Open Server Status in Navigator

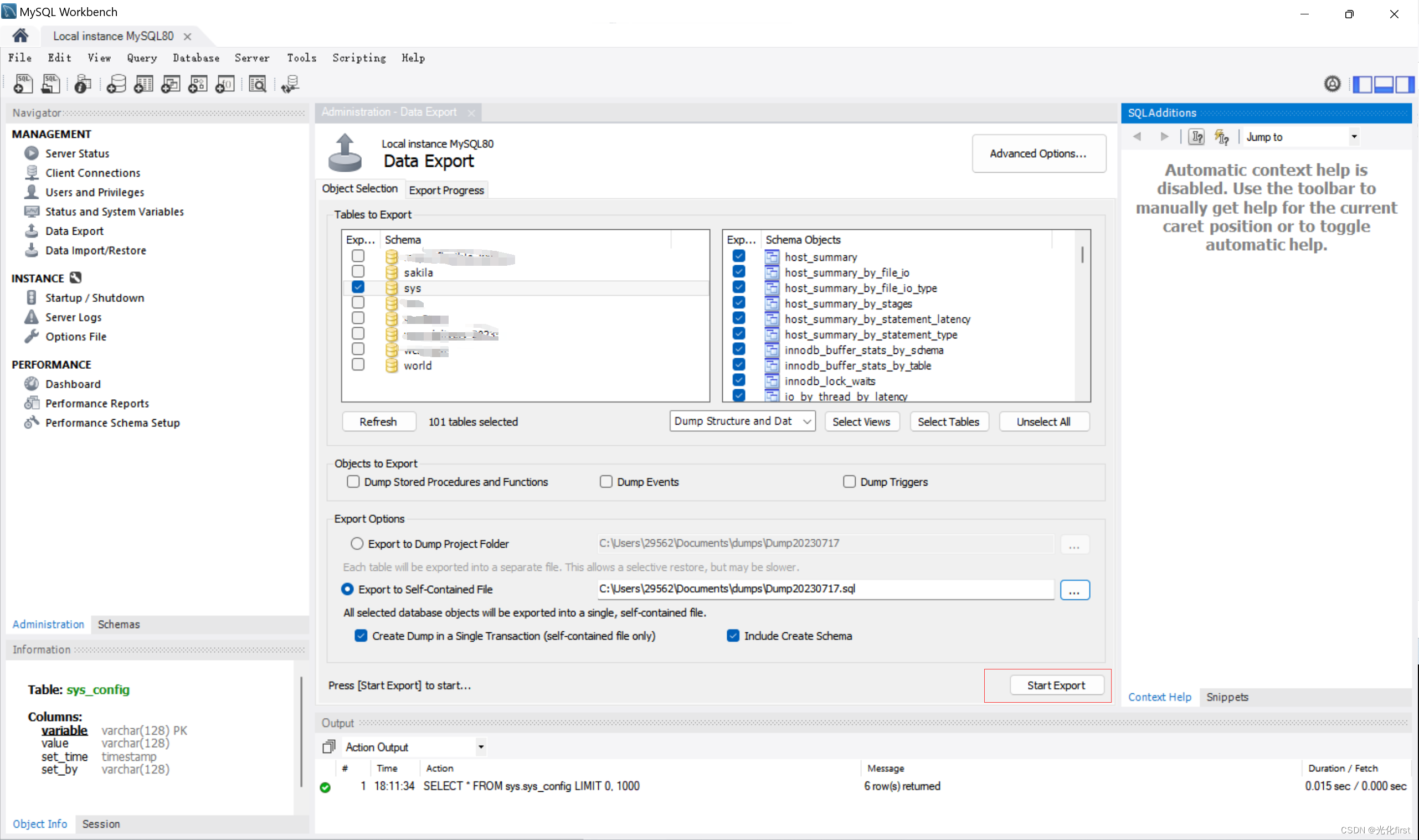pos(77,153)
